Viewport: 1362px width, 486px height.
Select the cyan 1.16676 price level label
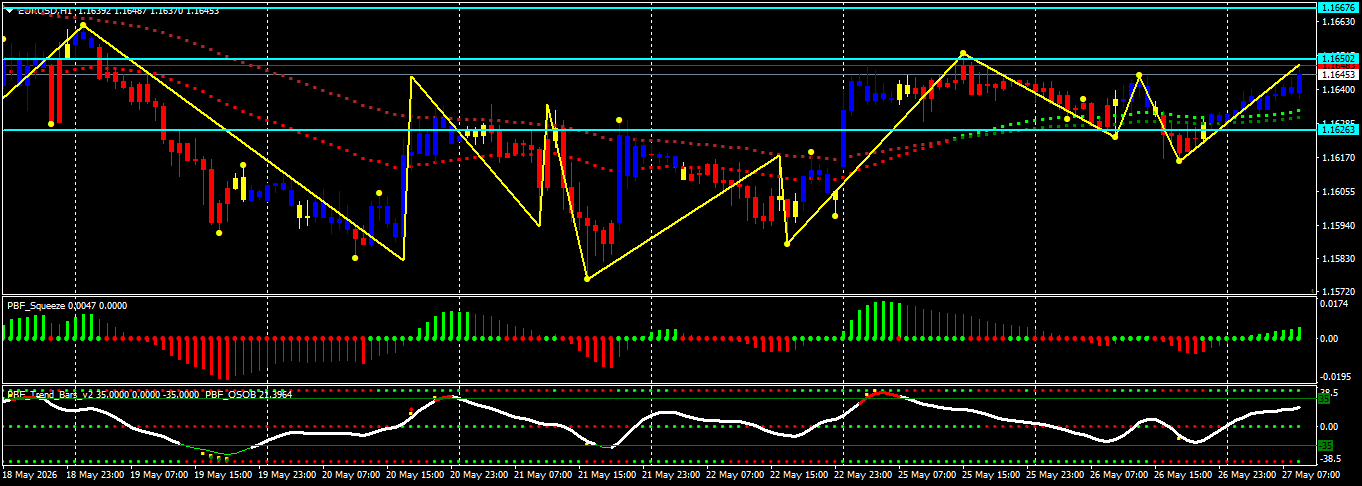(1338, 7)
